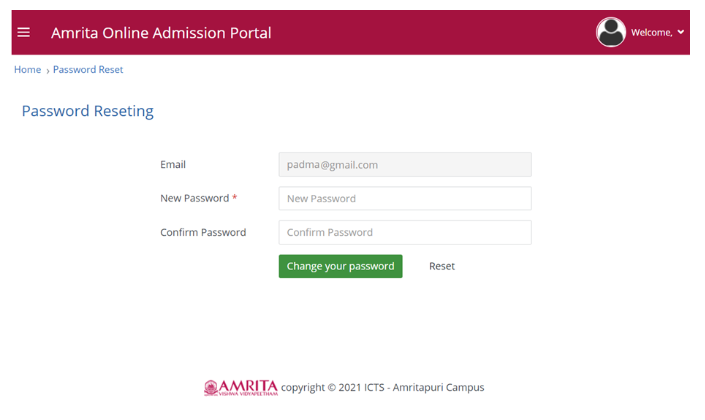Click the Amrita logo in footer
705x420 pixels.
[240, 387]
